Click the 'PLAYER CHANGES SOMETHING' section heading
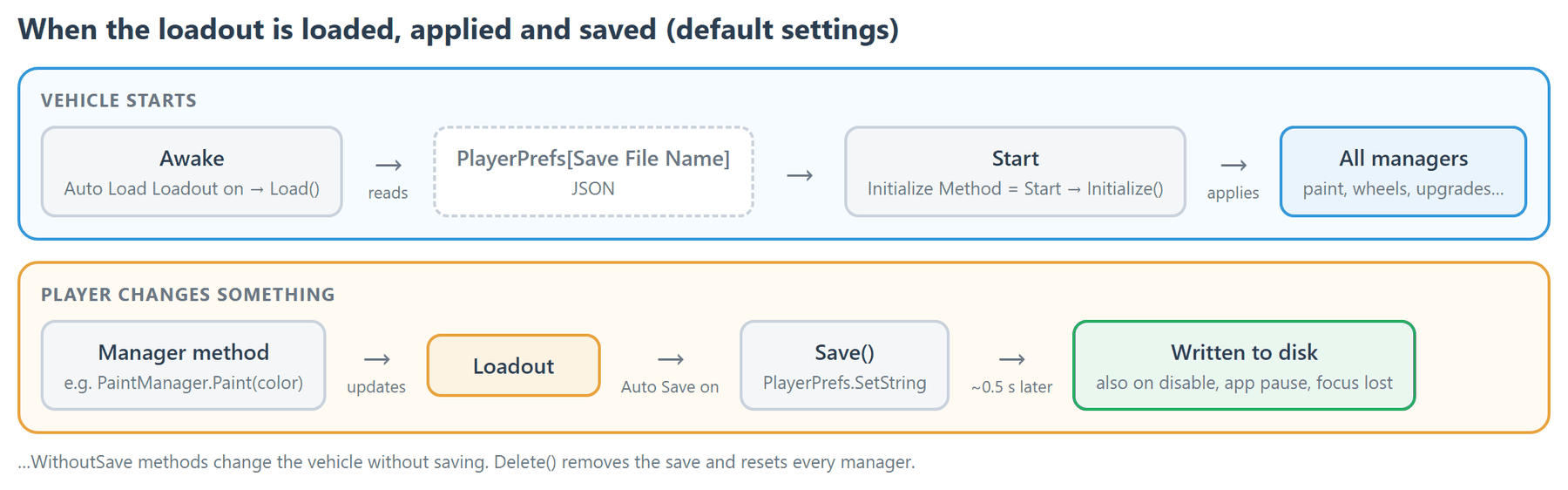1568x490 pixels. point(188,295)
